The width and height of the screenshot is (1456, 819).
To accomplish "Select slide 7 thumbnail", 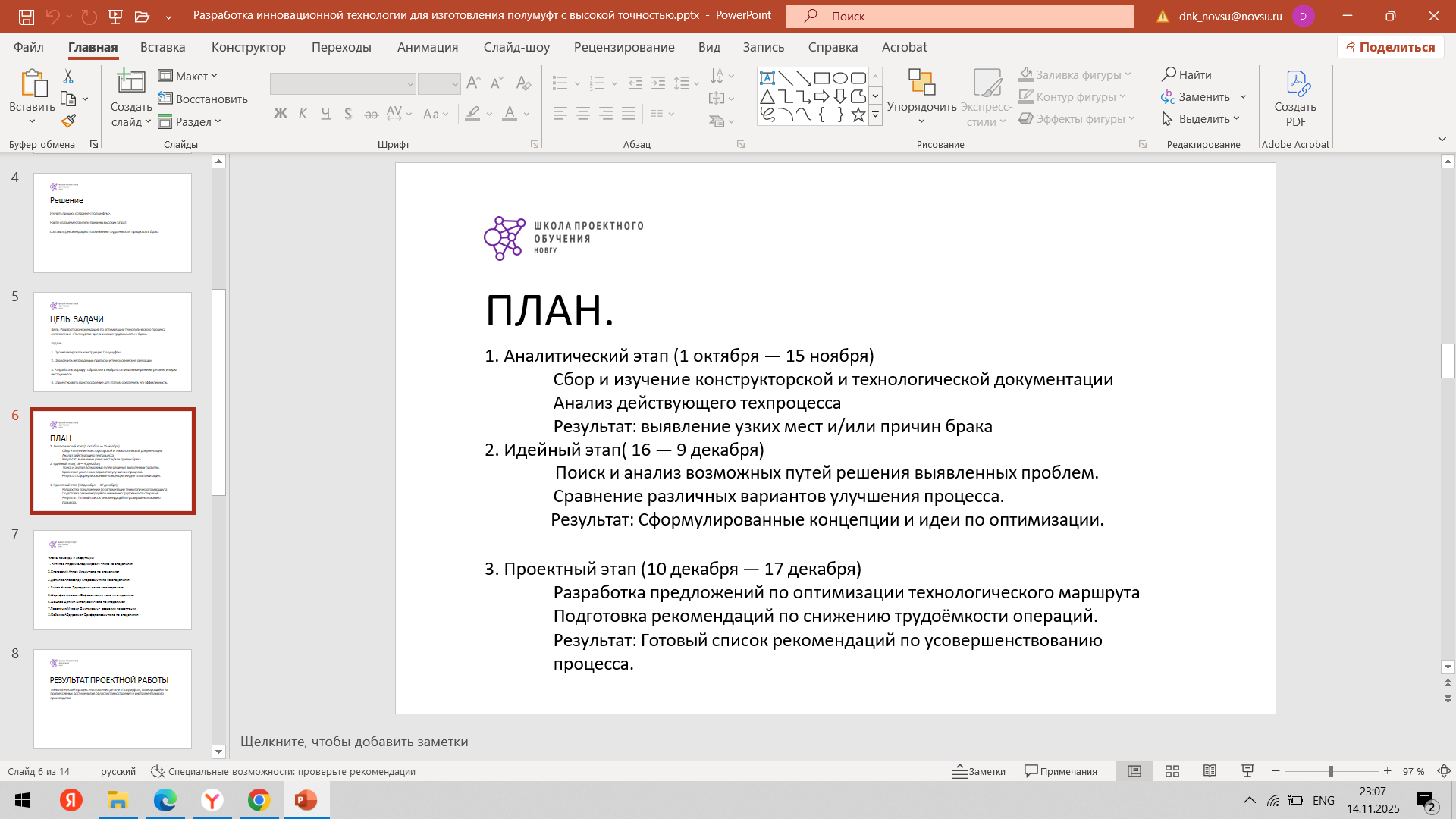I will pos(112,580).
